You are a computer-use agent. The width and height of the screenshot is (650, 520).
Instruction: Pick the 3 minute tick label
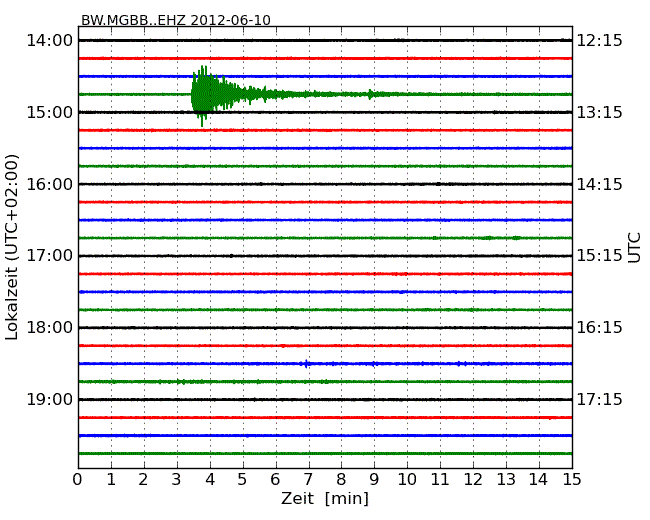pos(177,480)
